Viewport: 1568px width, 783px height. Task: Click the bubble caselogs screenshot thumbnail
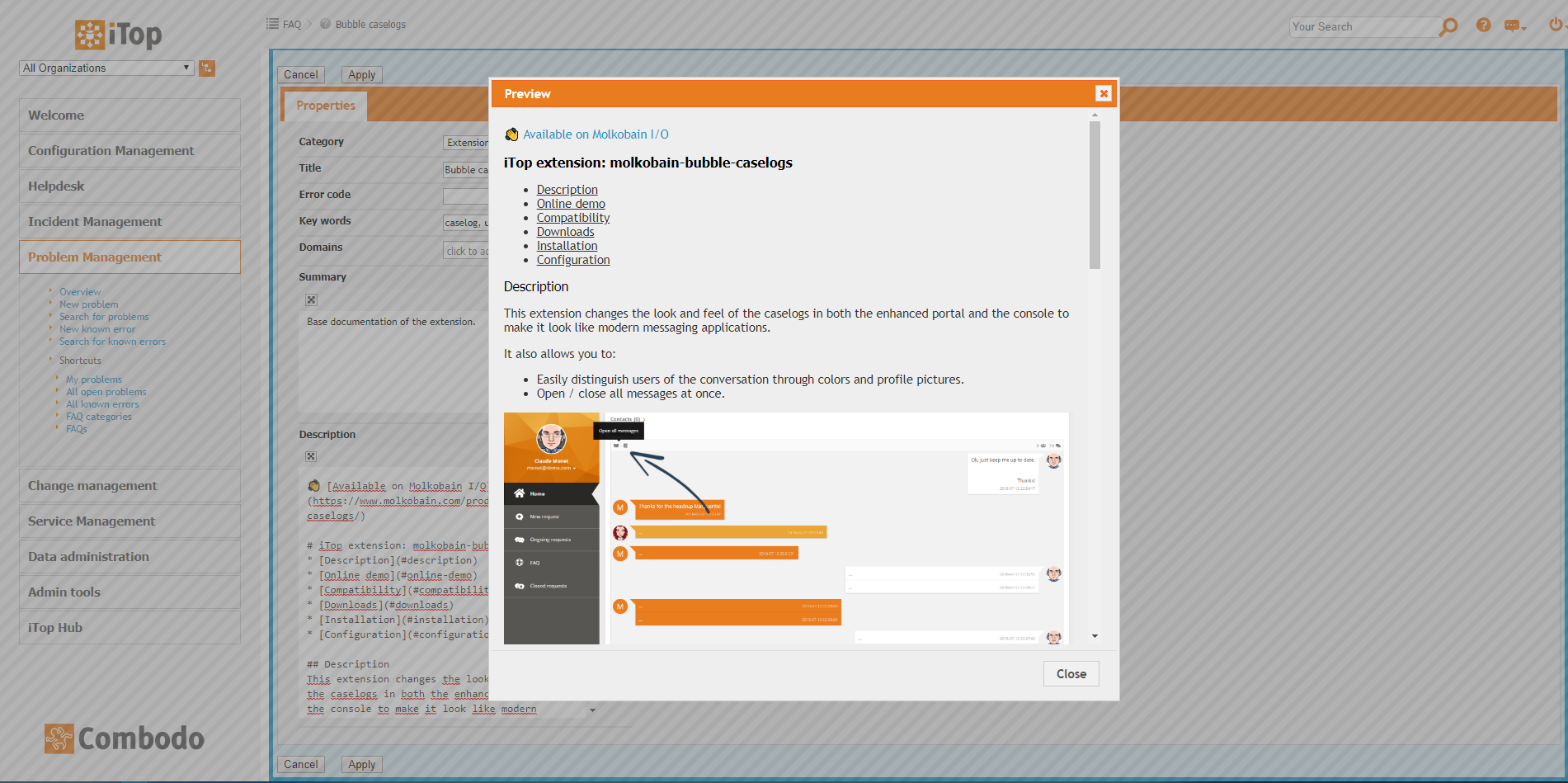[x=786, y=528]
